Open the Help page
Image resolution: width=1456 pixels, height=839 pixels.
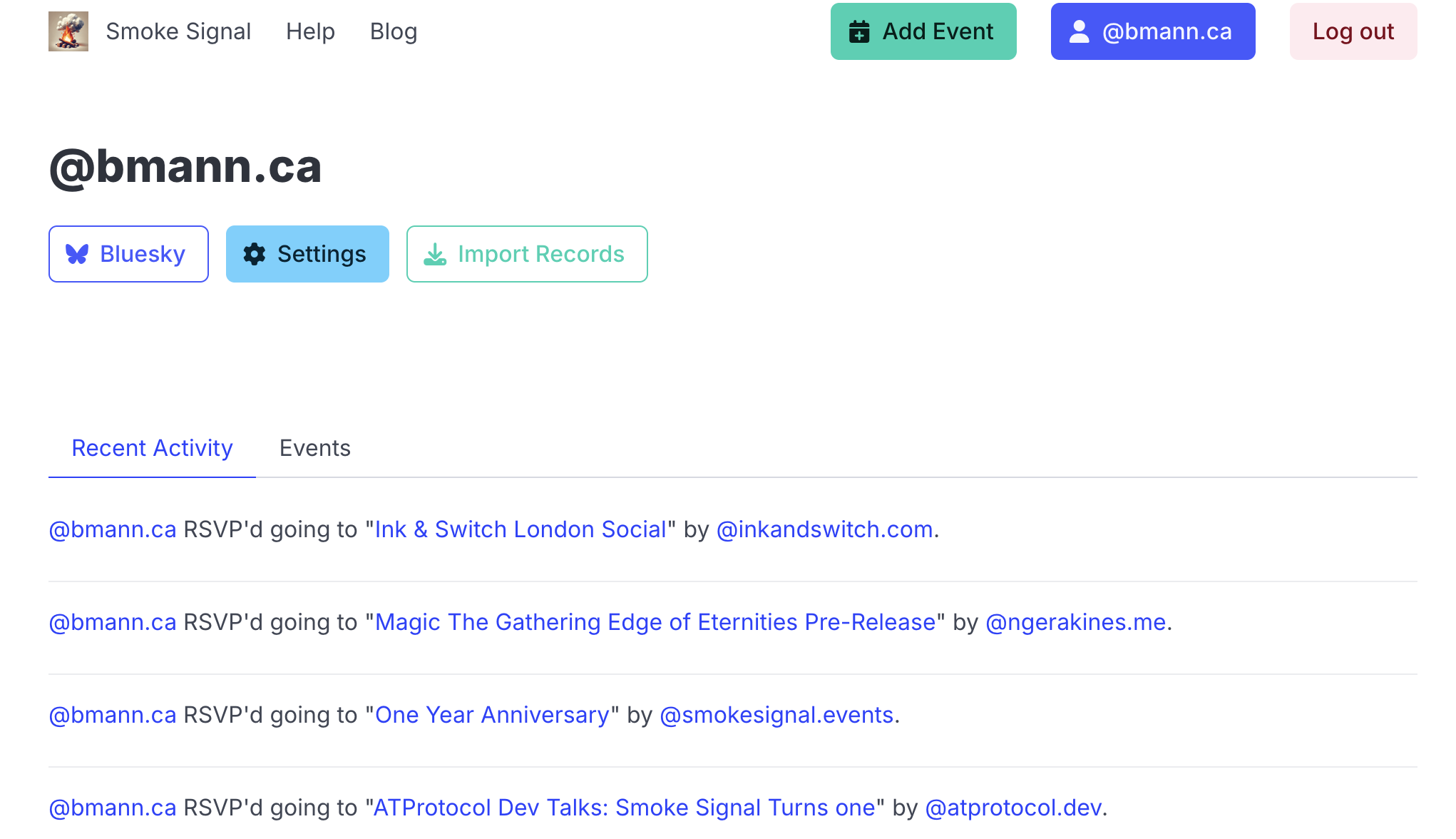click(x=310, y=31)
